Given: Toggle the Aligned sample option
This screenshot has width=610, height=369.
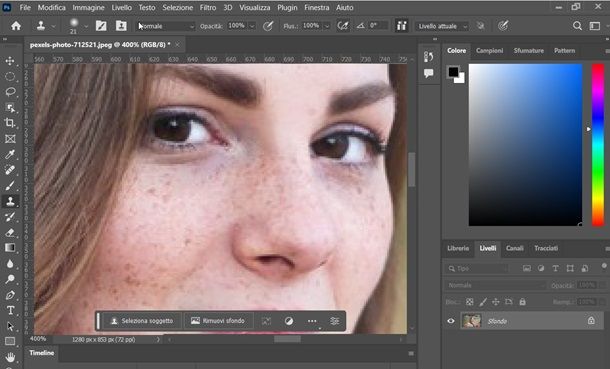Looking at the screenshot, I should pyautogui.click(x=401, y=26).
